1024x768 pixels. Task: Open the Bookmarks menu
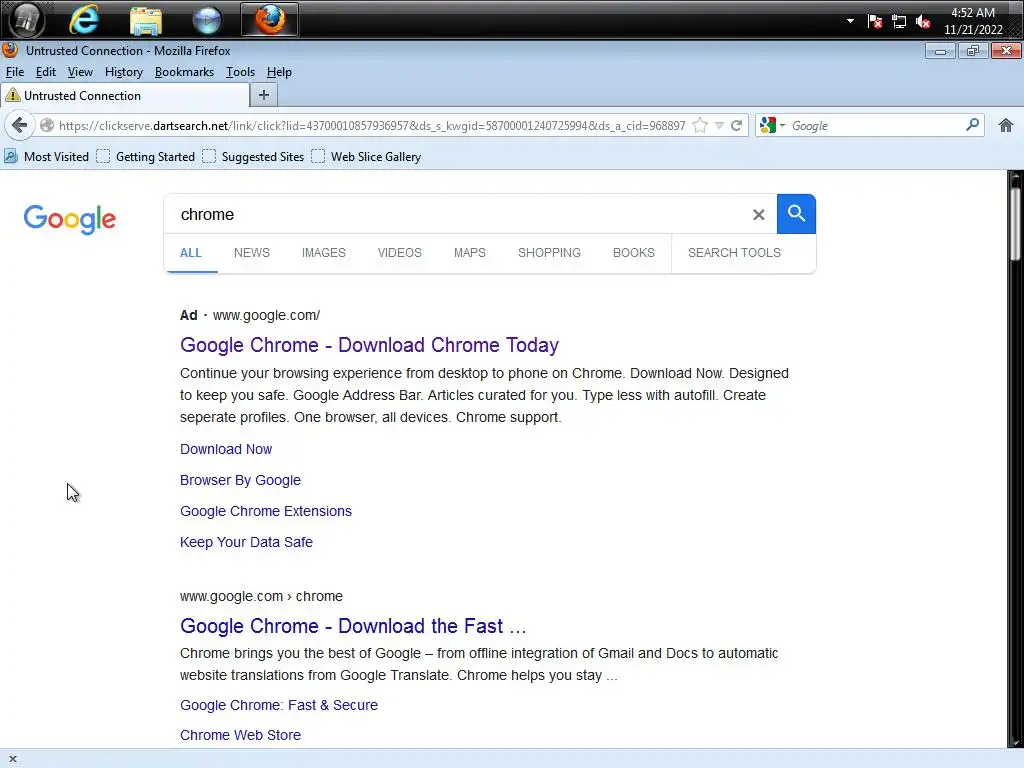point(184,72)
